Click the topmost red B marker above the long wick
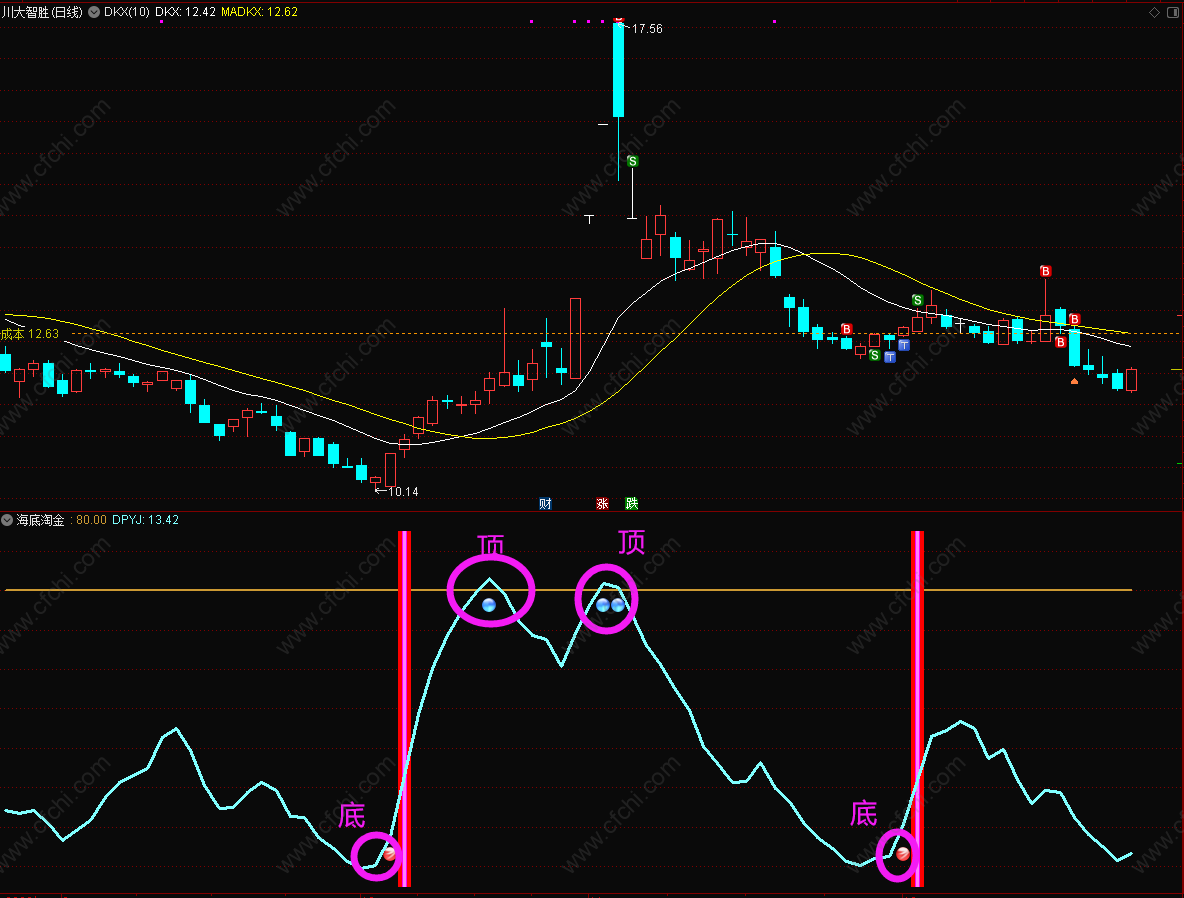The width and height of the screenshot is (1184, 898). tap(1045, 271)
